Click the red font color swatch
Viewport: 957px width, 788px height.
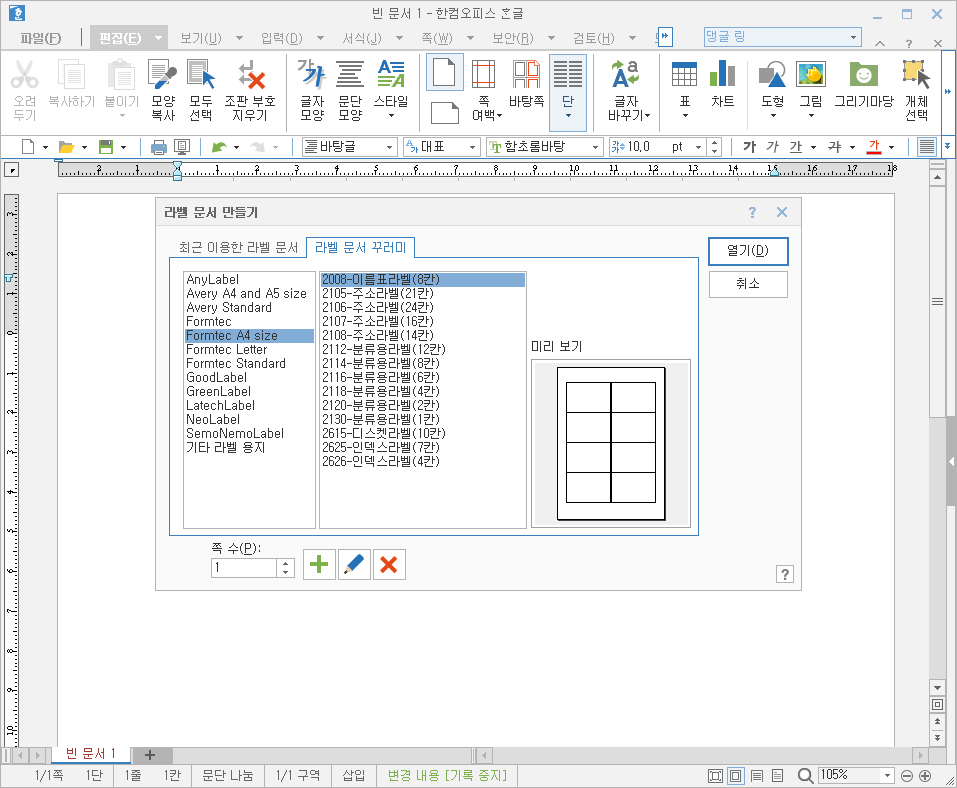coord(874,146)
